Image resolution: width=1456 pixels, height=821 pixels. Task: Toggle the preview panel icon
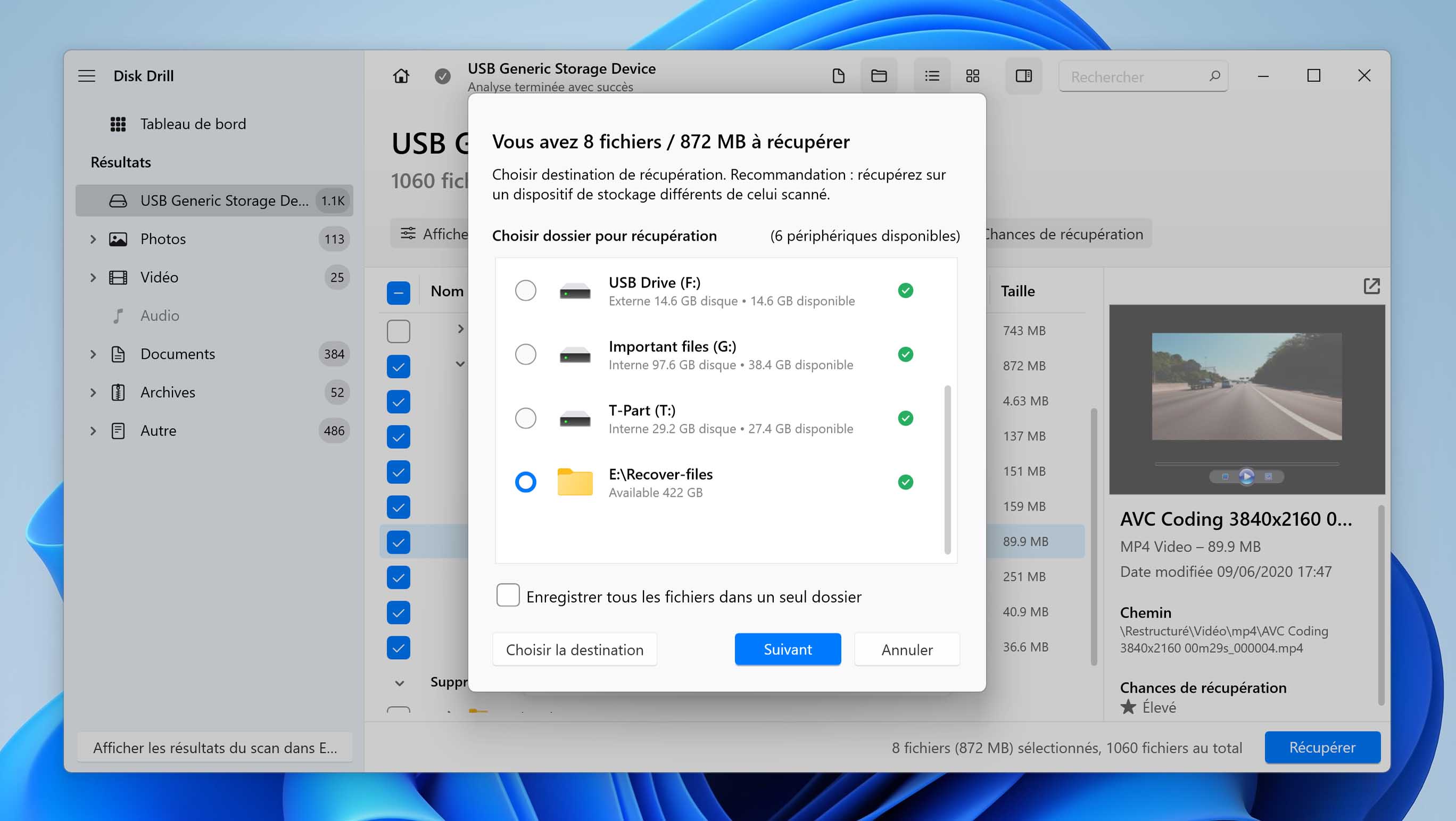(1023, 76)
